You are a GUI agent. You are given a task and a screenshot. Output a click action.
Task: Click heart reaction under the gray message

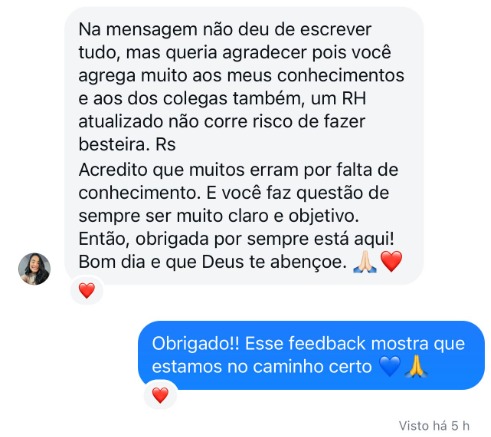87,290
